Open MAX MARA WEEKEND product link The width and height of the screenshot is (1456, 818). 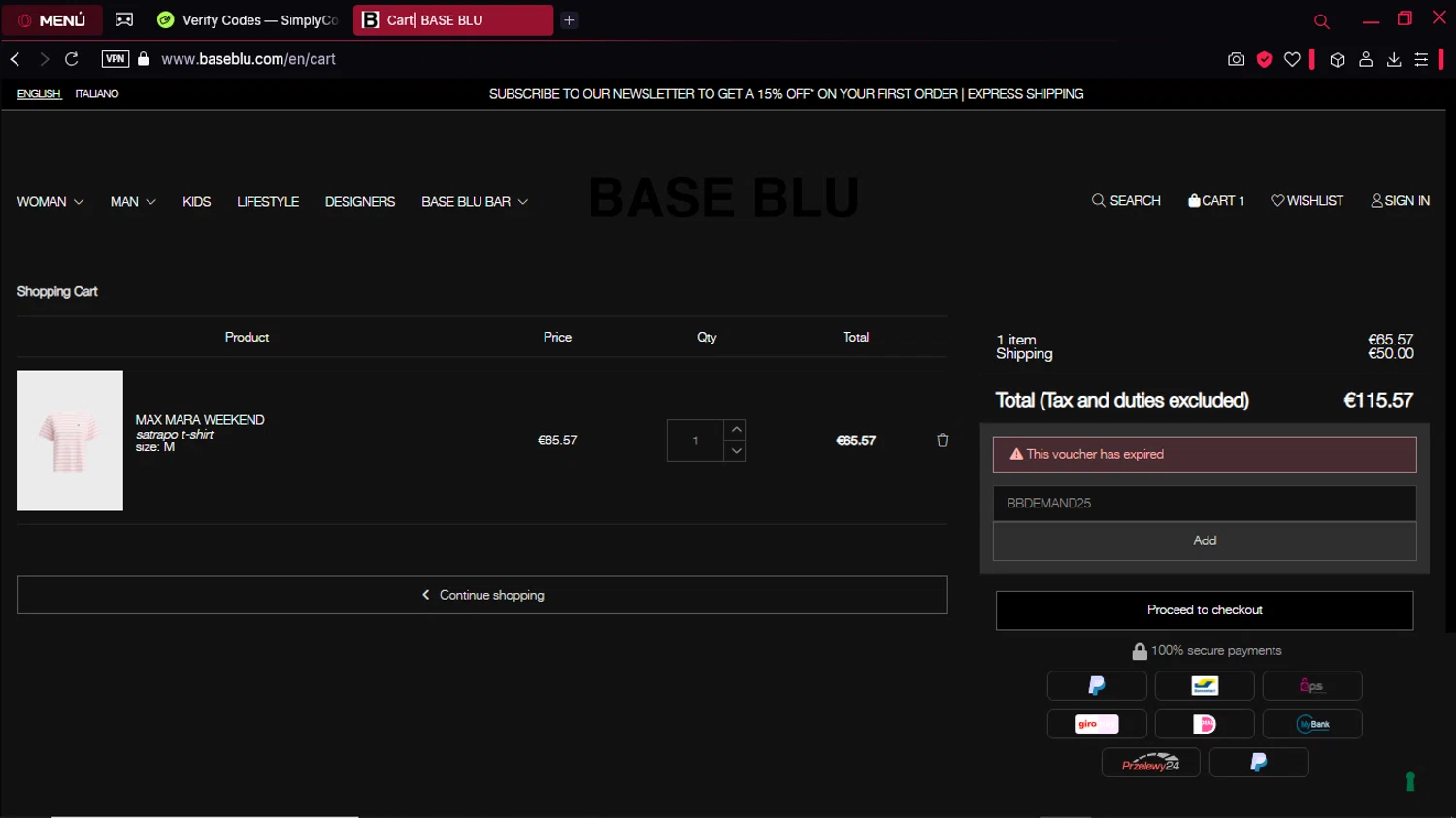200,420
